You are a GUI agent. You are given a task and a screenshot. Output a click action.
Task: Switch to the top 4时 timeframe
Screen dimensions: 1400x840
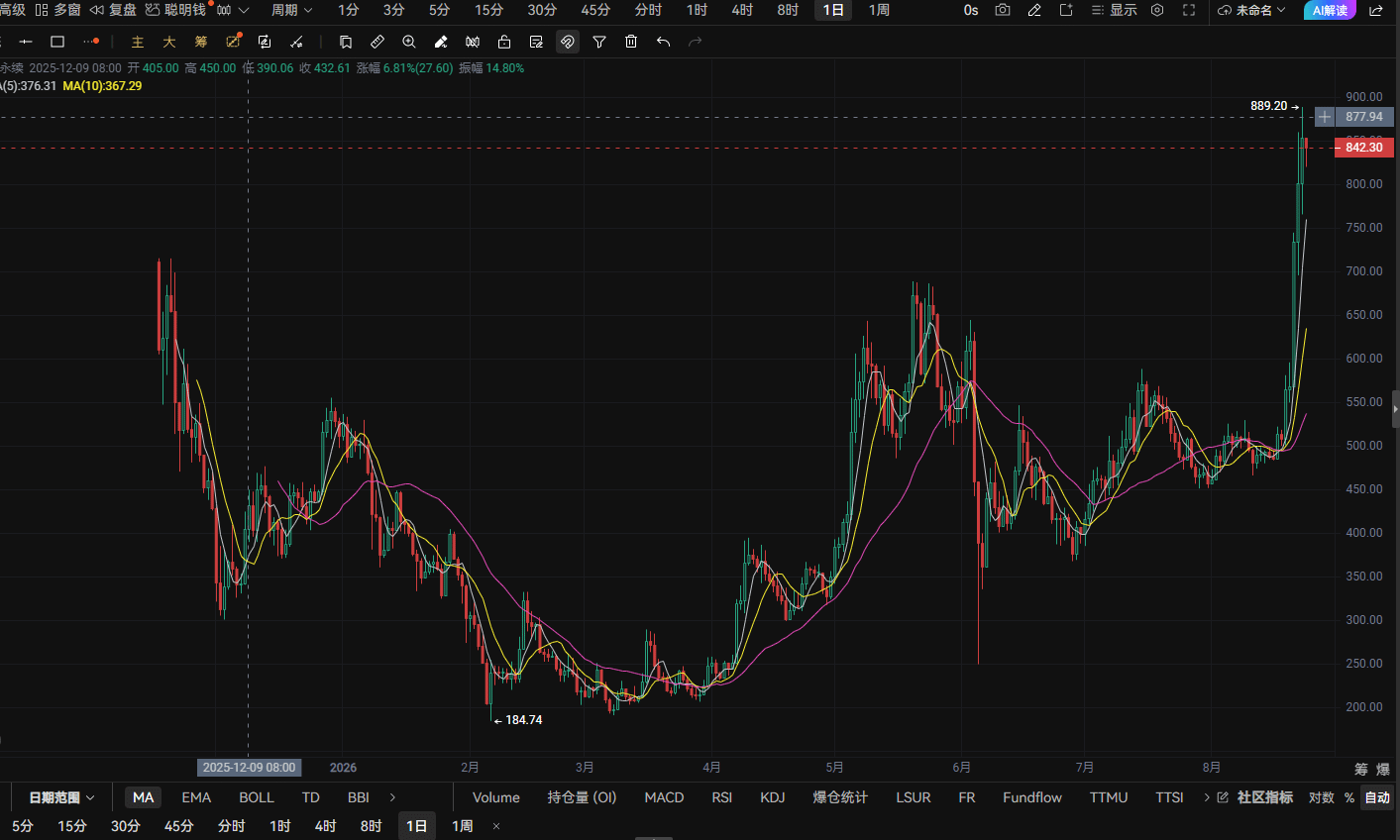pos(742,10)
